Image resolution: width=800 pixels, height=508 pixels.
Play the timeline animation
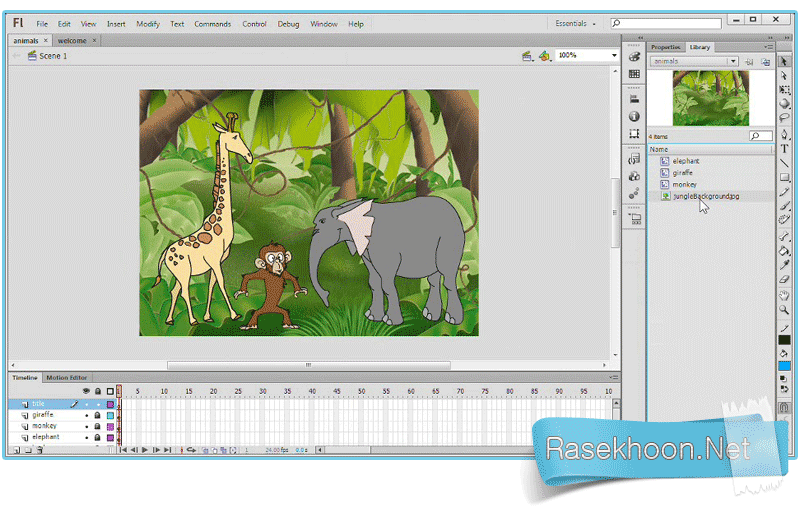(x=145, y=450)
